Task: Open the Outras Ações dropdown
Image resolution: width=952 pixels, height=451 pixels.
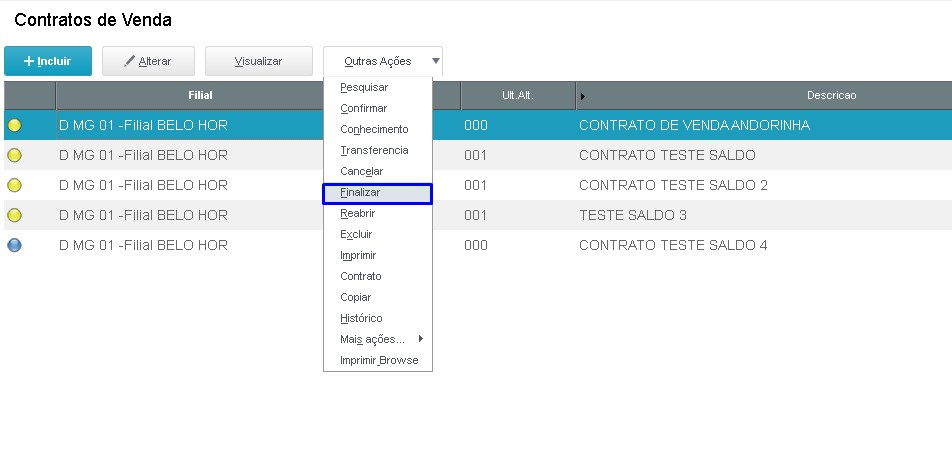Action: coord(382,61)
